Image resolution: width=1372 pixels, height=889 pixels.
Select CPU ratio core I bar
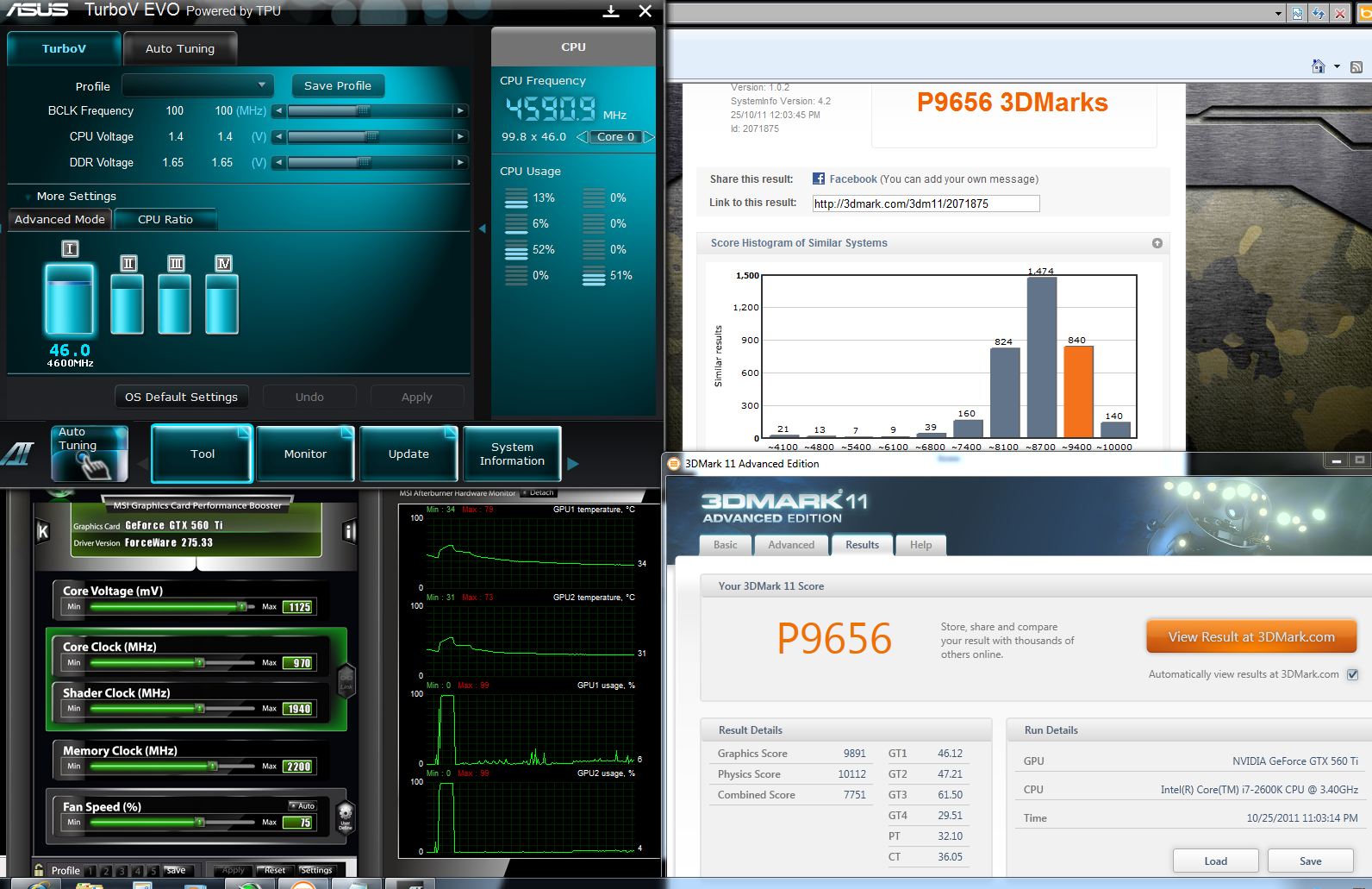(70, 299)
